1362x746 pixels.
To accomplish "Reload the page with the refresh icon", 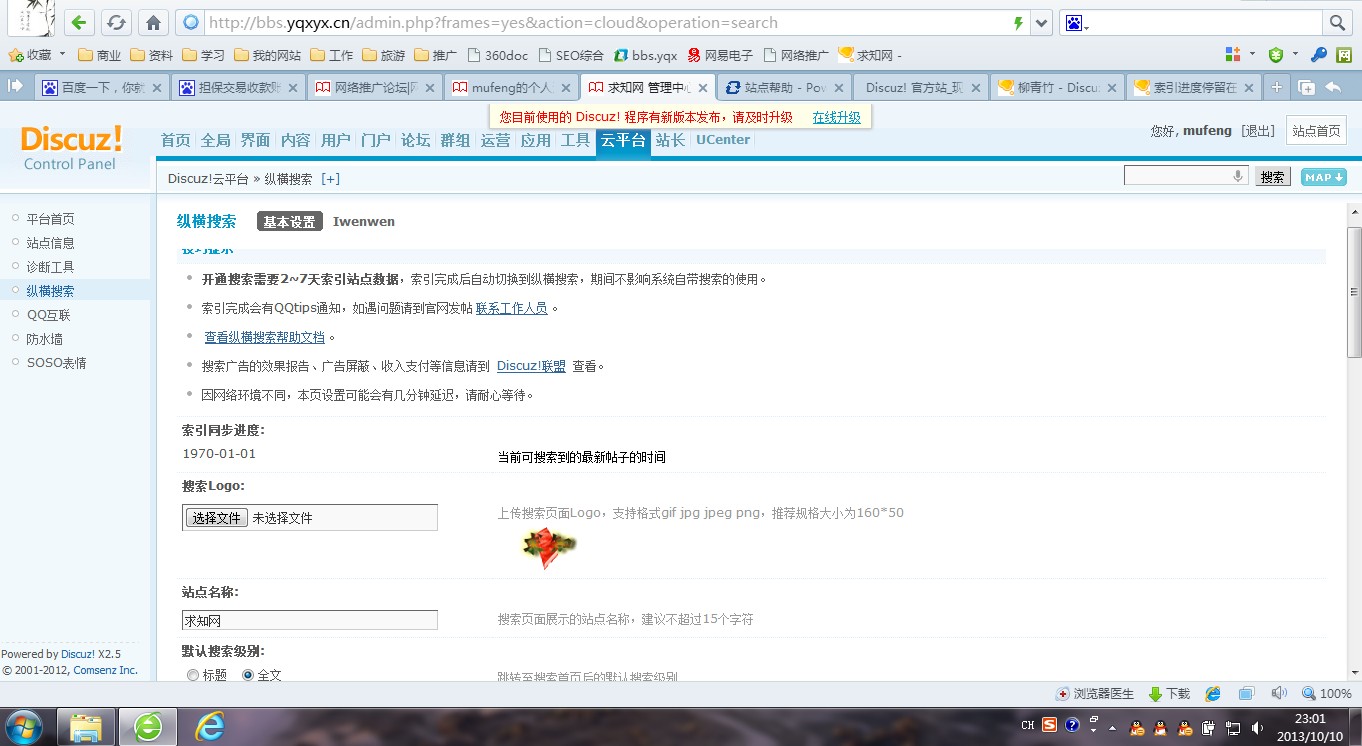I will coord(116,22).
